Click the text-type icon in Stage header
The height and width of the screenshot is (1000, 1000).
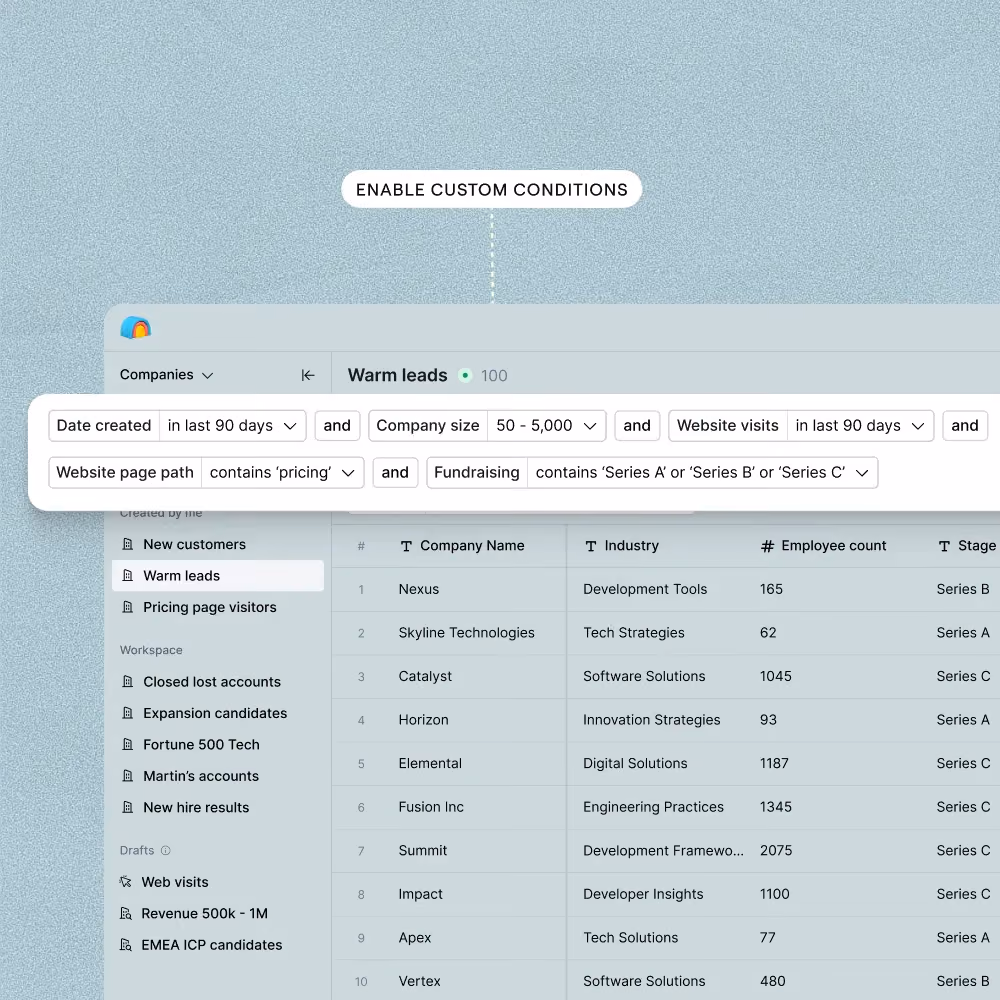click(945, 546)
